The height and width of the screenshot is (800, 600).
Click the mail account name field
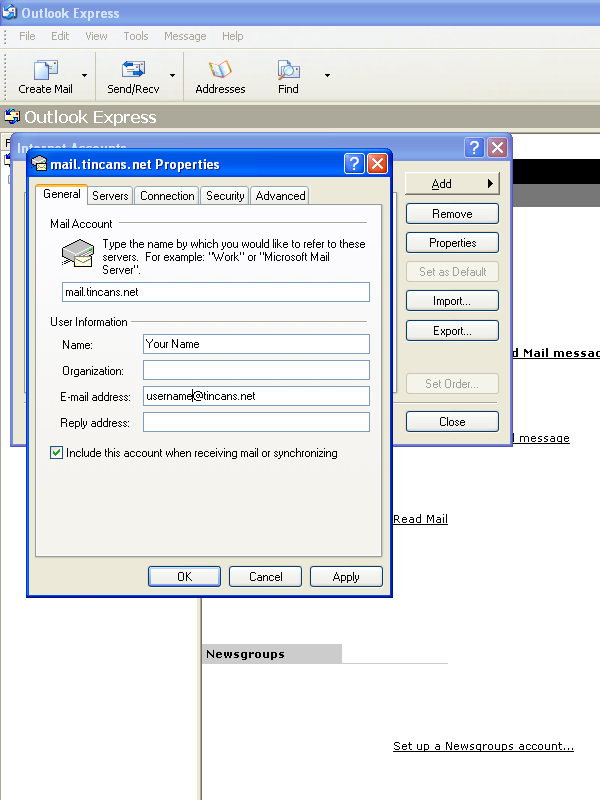216,292
